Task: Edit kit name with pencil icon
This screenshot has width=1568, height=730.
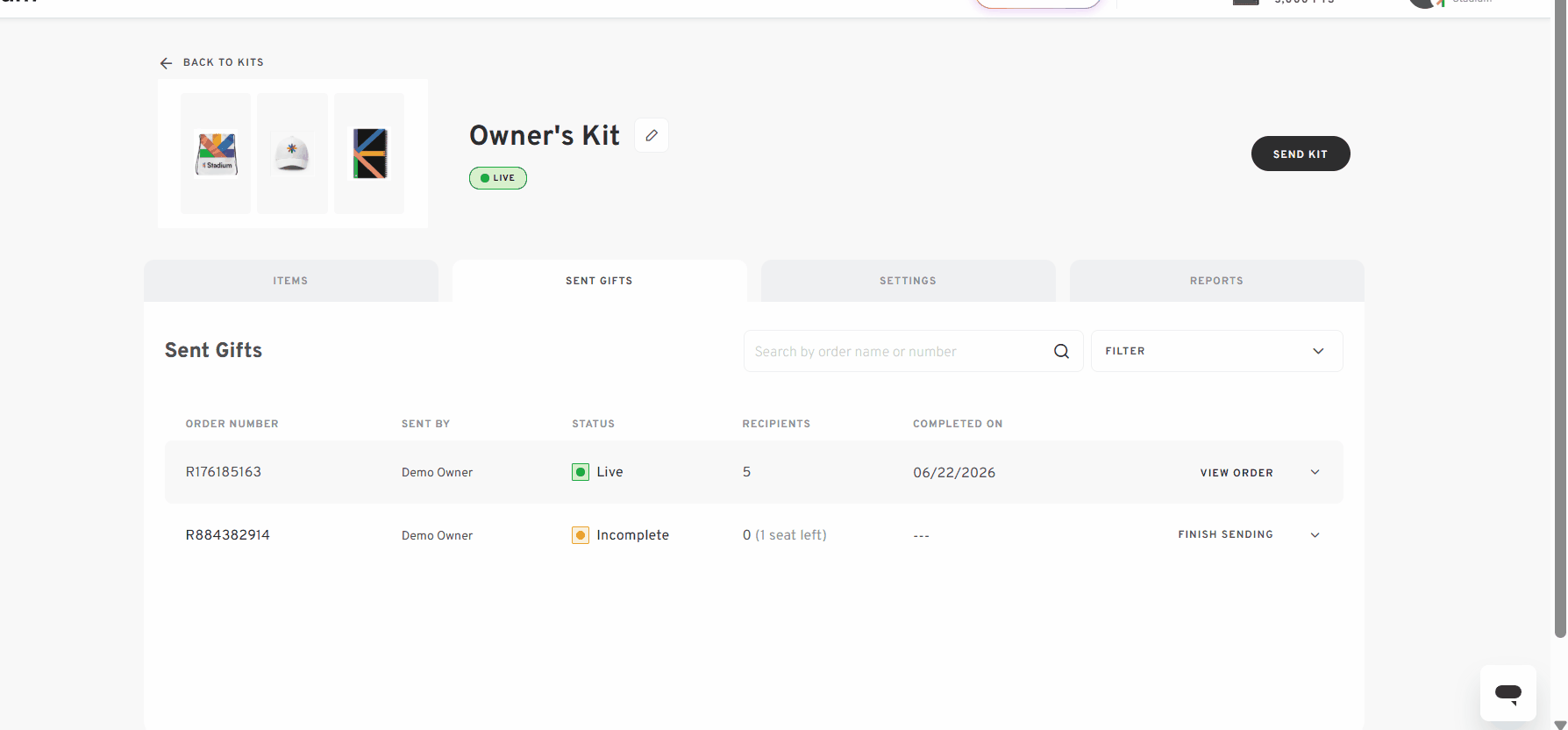Action: [x=652, y=135]
